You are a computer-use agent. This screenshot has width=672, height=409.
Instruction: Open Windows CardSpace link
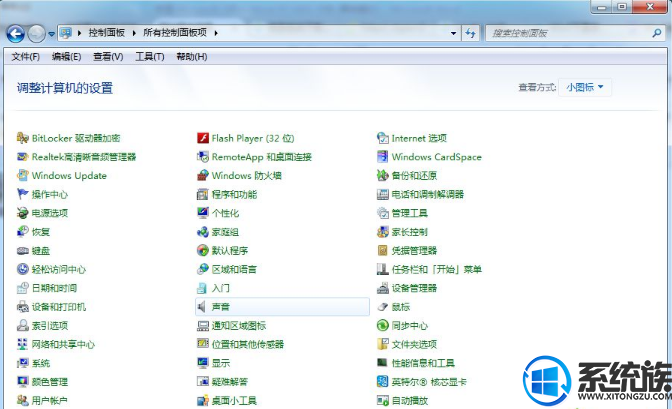point(436,157)
